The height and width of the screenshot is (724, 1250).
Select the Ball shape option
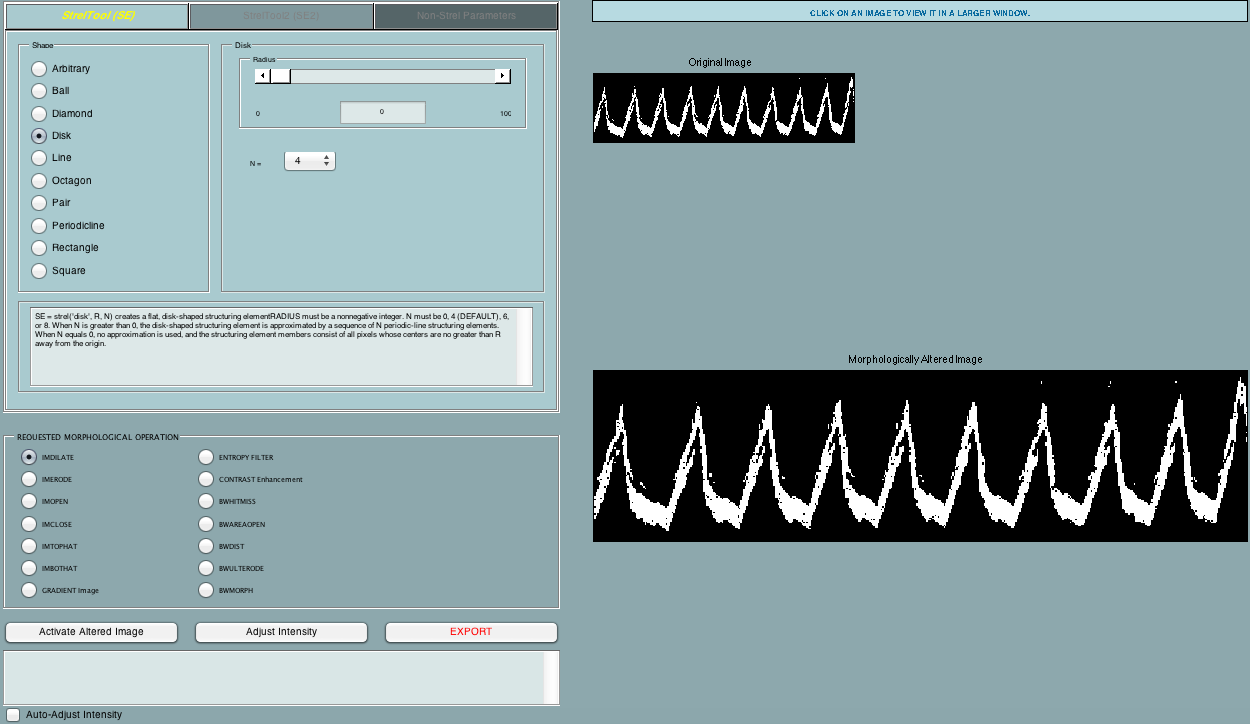click(x=39, y=91)
